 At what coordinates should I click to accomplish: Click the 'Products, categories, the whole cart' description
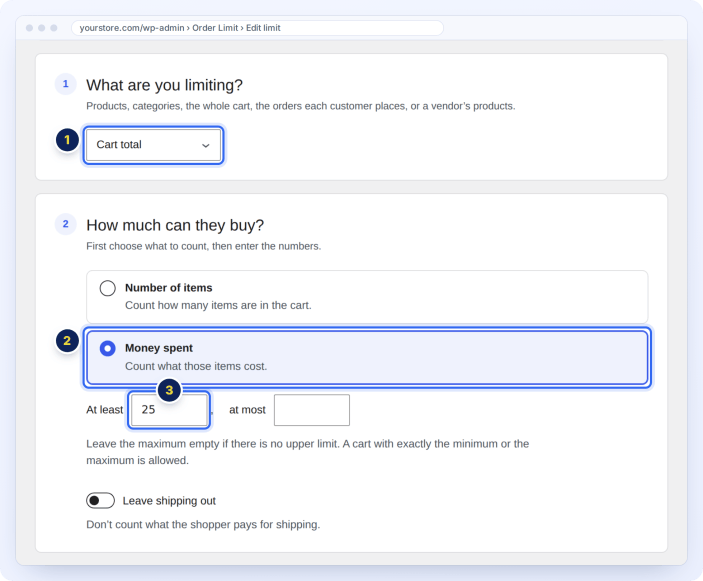pos(300,106)
